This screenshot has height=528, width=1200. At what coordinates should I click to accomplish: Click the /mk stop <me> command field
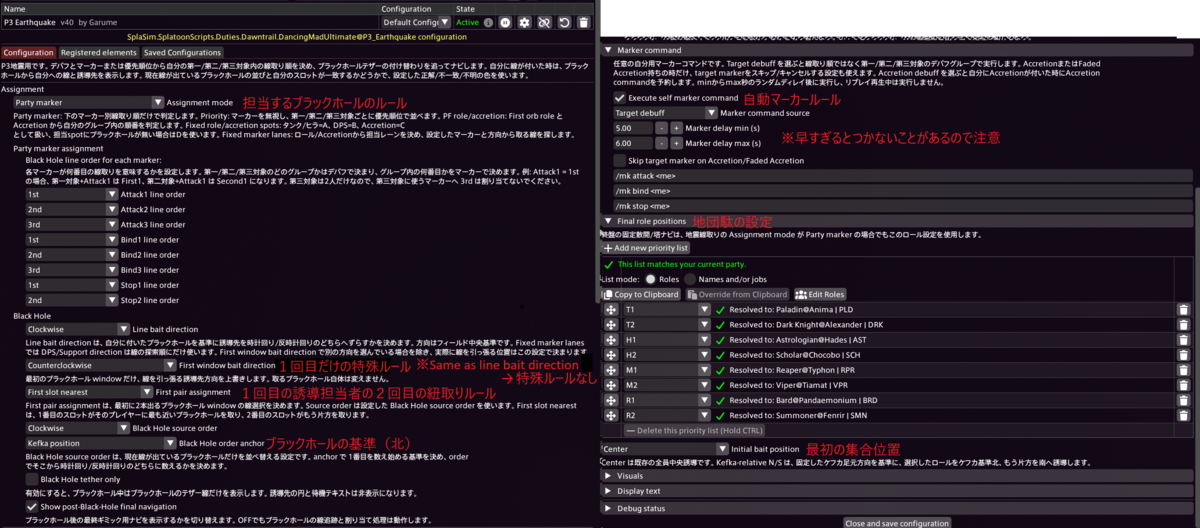(x=902, y=206)
